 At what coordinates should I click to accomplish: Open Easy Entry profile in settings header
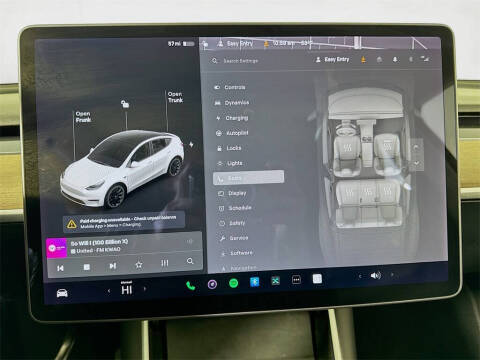[332, 59]
